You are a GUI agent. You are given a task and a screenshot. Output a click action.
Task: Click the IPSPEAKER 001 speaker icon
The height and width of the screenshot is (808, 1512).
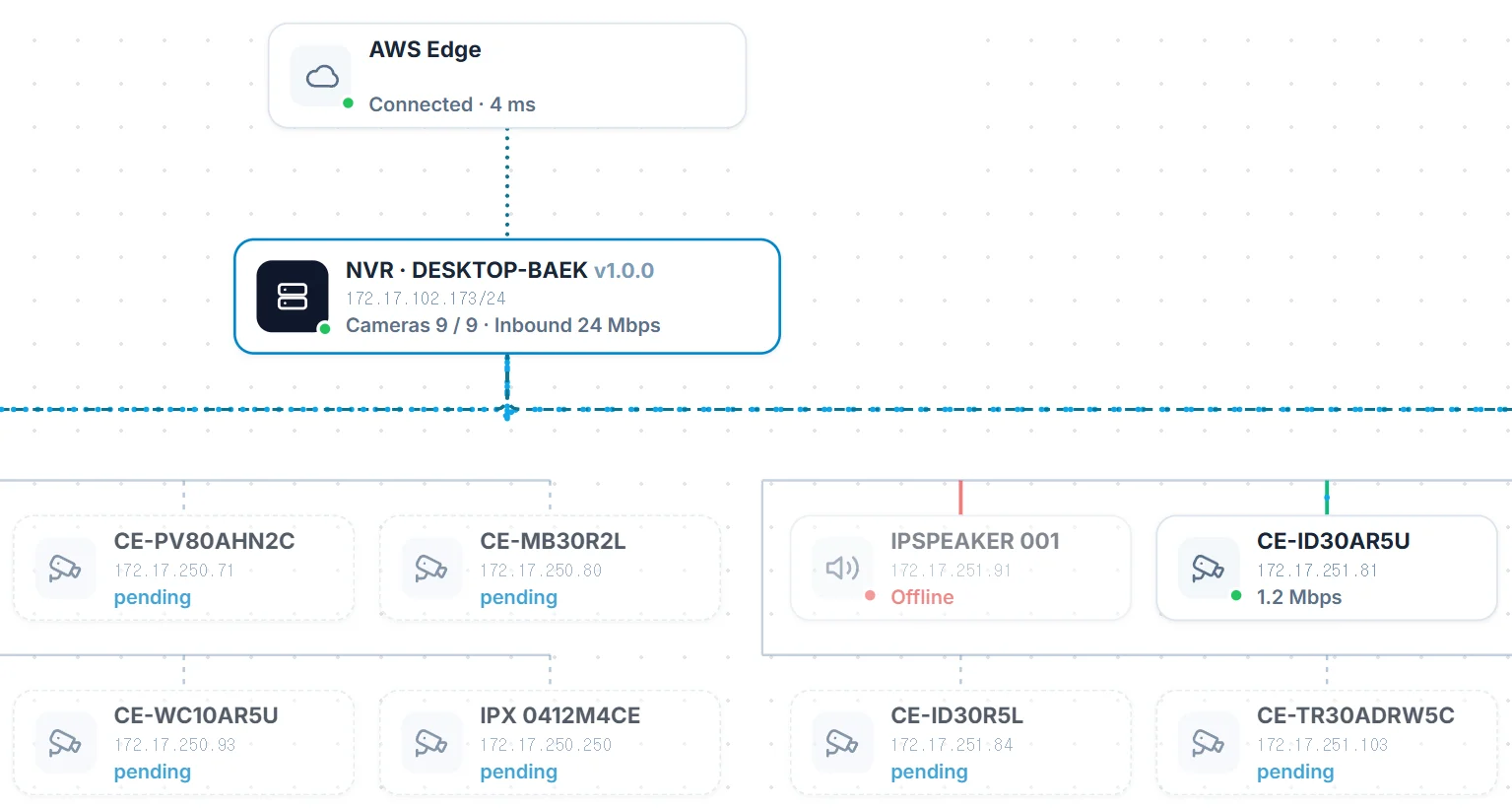(x=842, y=569)
